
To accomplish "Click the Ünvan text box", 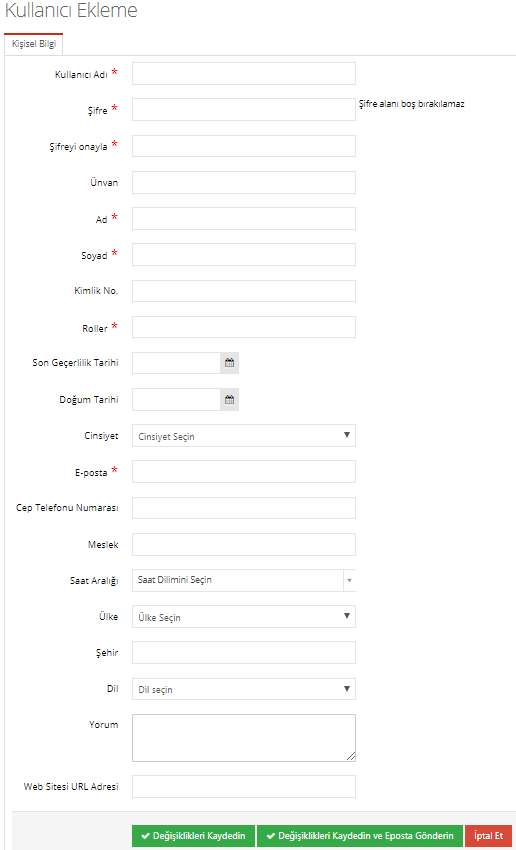I will (x=244, y=183).
